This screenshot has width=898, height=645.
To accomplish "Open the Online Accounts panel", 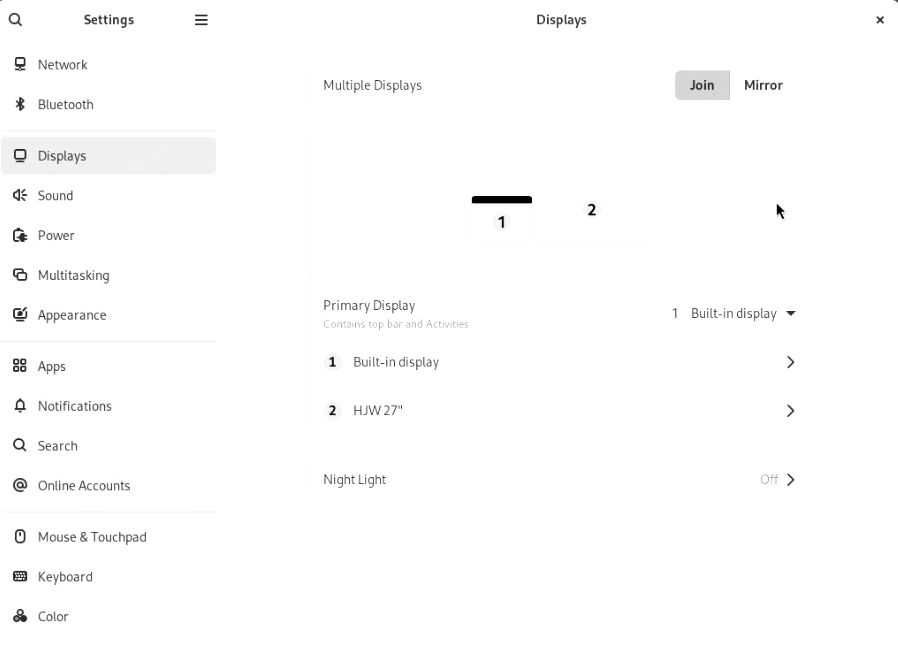I will tap(84, 486).
